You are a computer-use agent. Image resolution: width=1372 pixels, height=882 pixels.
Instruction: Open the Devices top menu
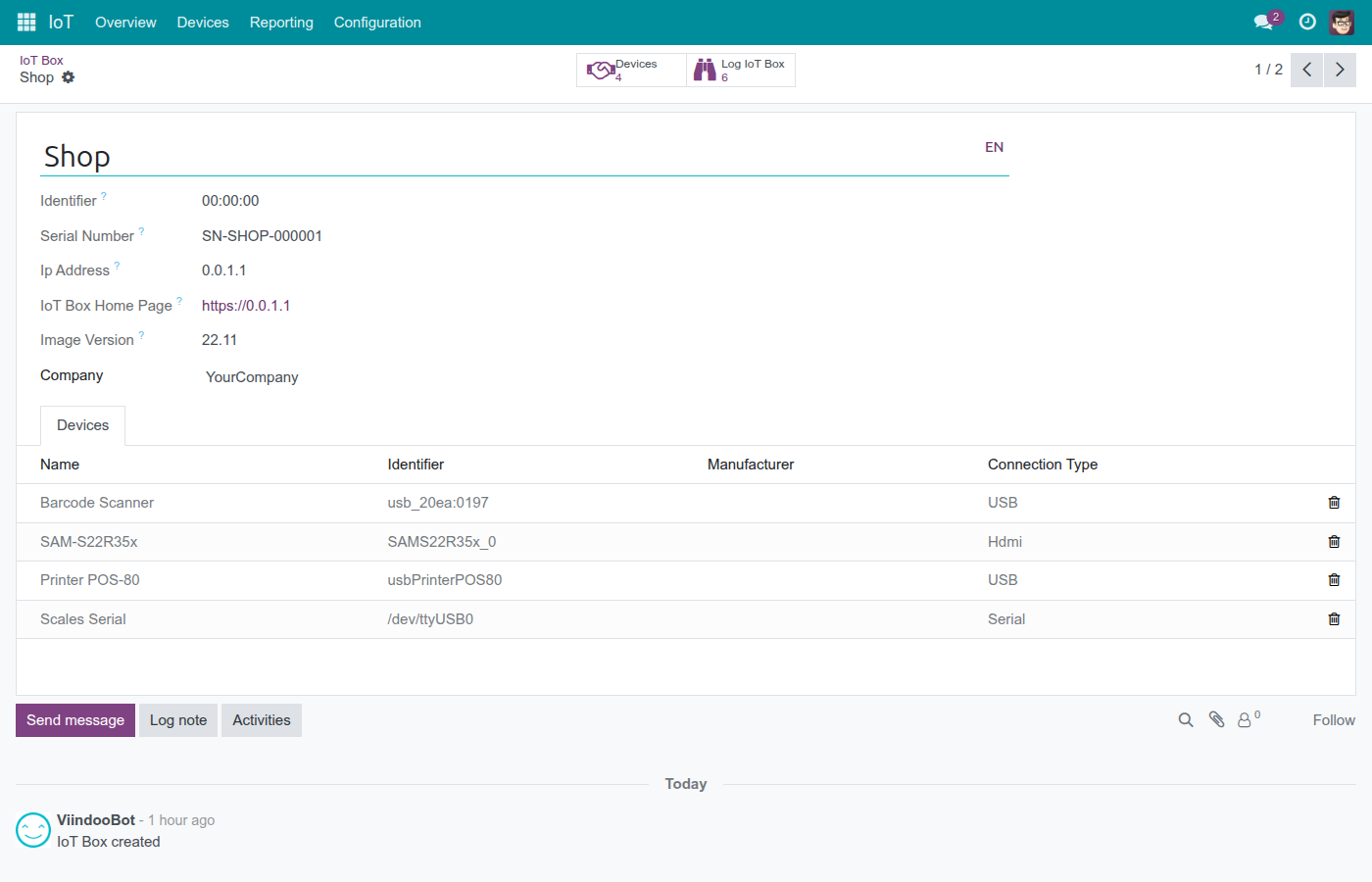pyautogui.click(x=203, y=23)
